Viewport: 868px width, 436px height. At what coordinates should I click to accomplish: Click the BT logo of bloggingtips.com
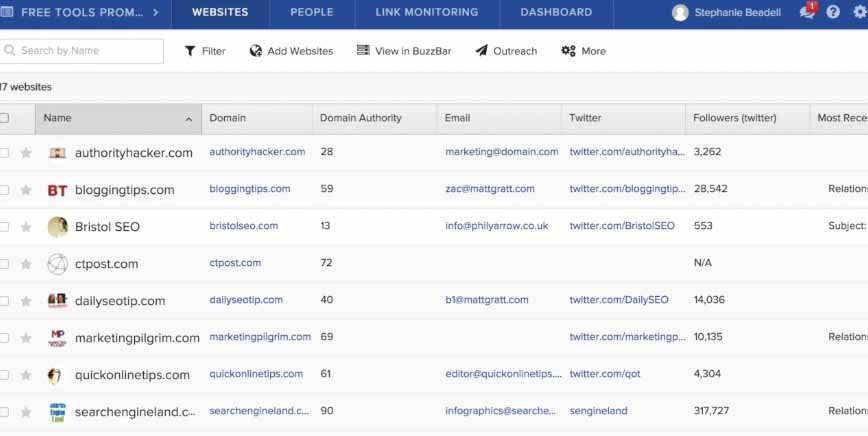57,190
